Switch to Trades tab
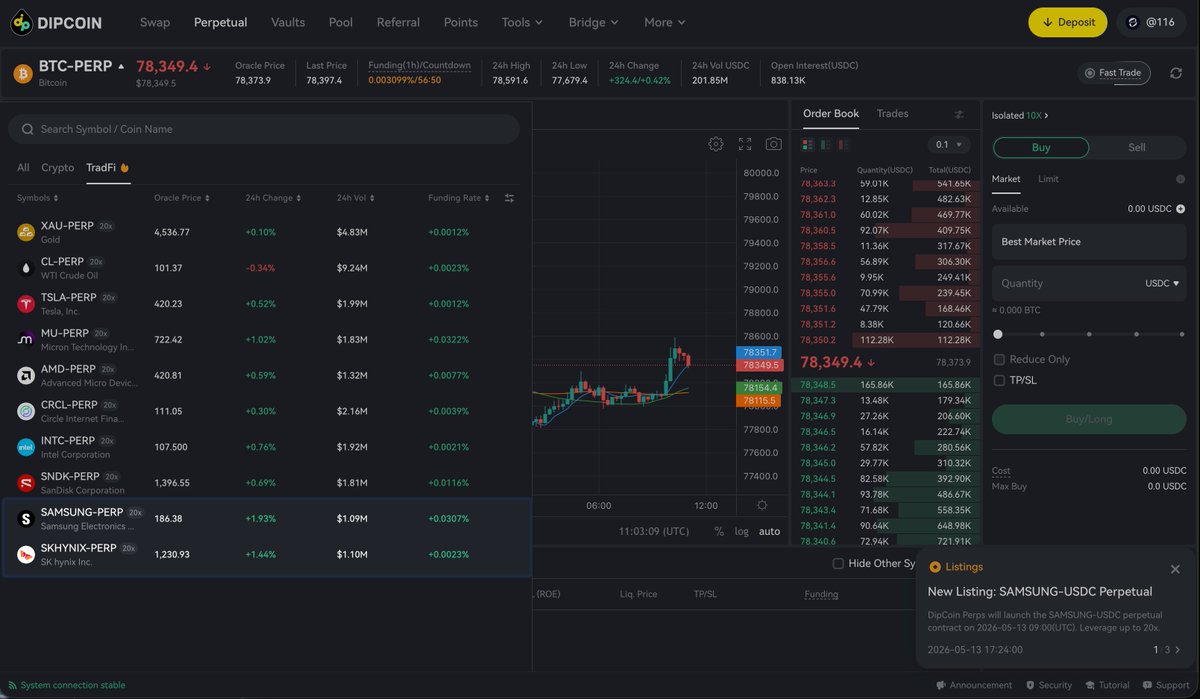The image size is (1200, 699). [893, 113]
